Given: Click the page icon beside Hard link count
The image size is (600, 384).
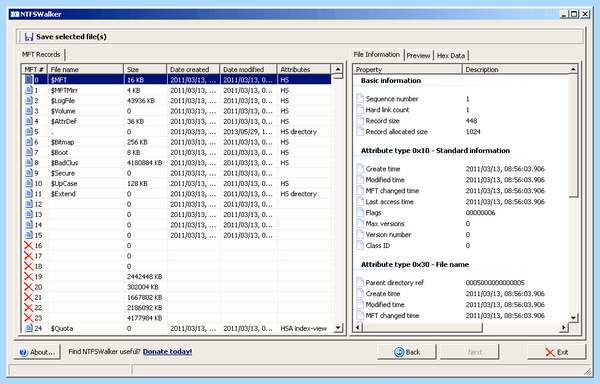Looking at the screenshot, I should 360,109.
